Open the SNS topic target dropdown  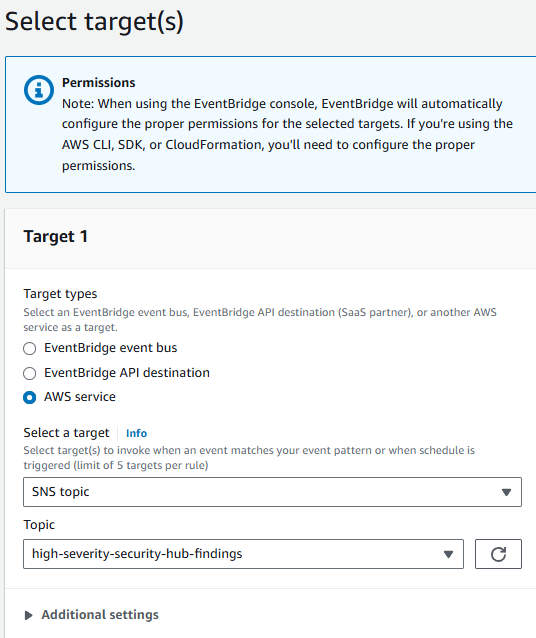[x=272, y=492]
